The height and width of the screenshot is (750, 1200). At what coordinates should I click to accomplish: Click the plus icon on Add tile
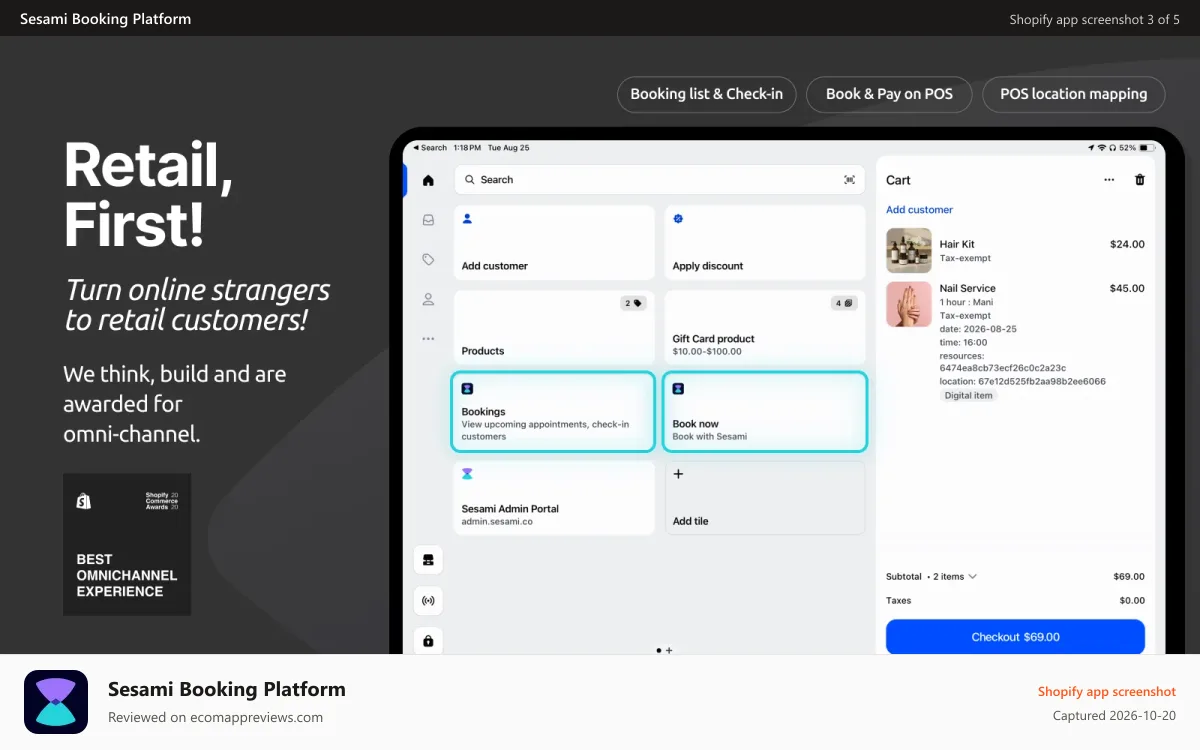pos(678,474)
